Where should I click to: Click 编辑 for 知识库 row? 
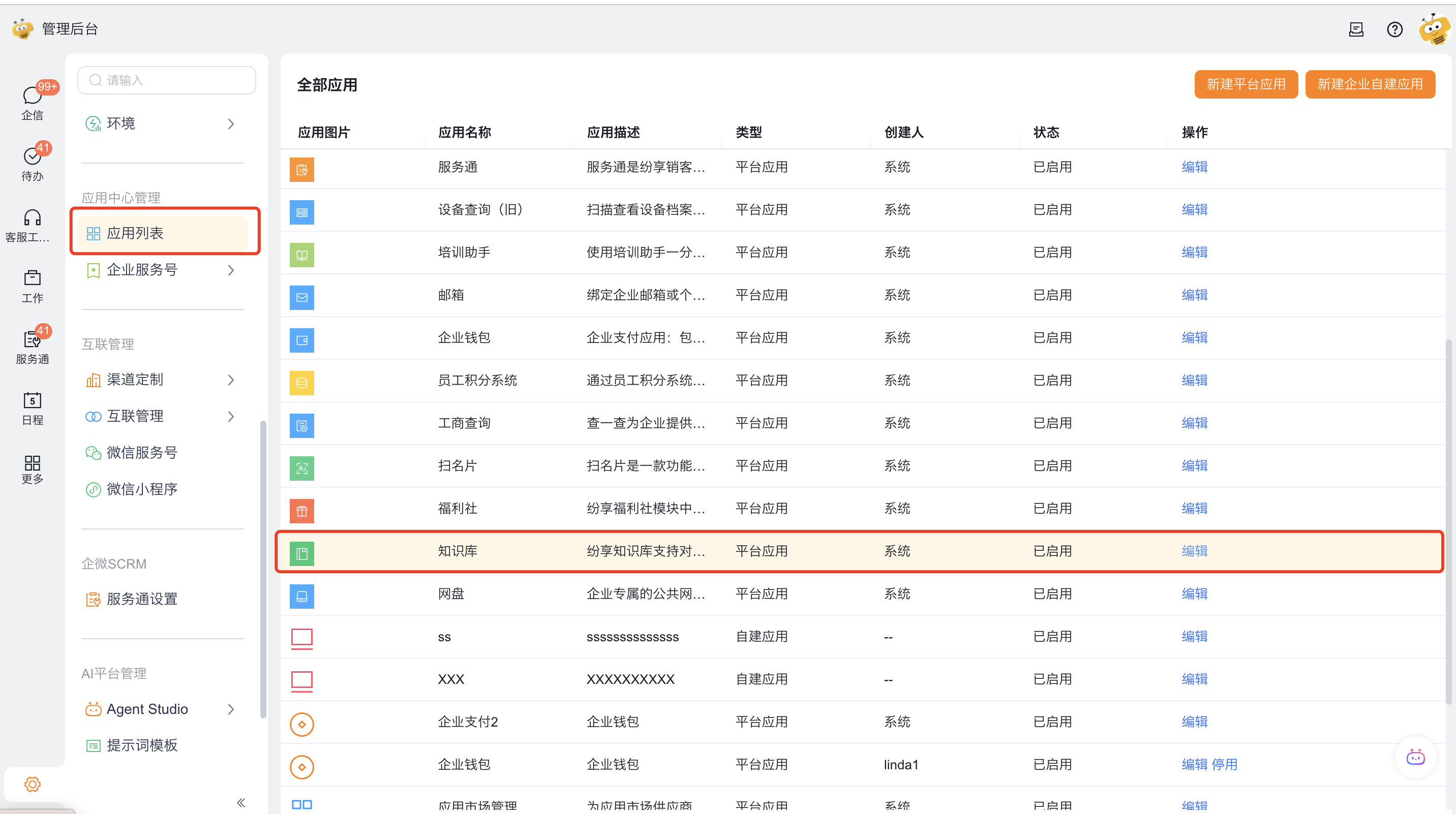click(x=1194, y=551)
